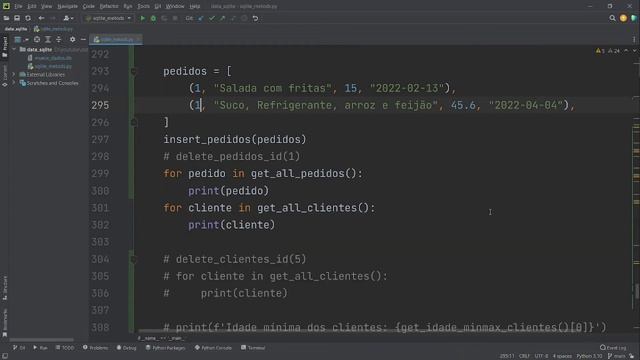640x360 pixels.
Task: Open the Git tool window button
Action: pos(19,348)
